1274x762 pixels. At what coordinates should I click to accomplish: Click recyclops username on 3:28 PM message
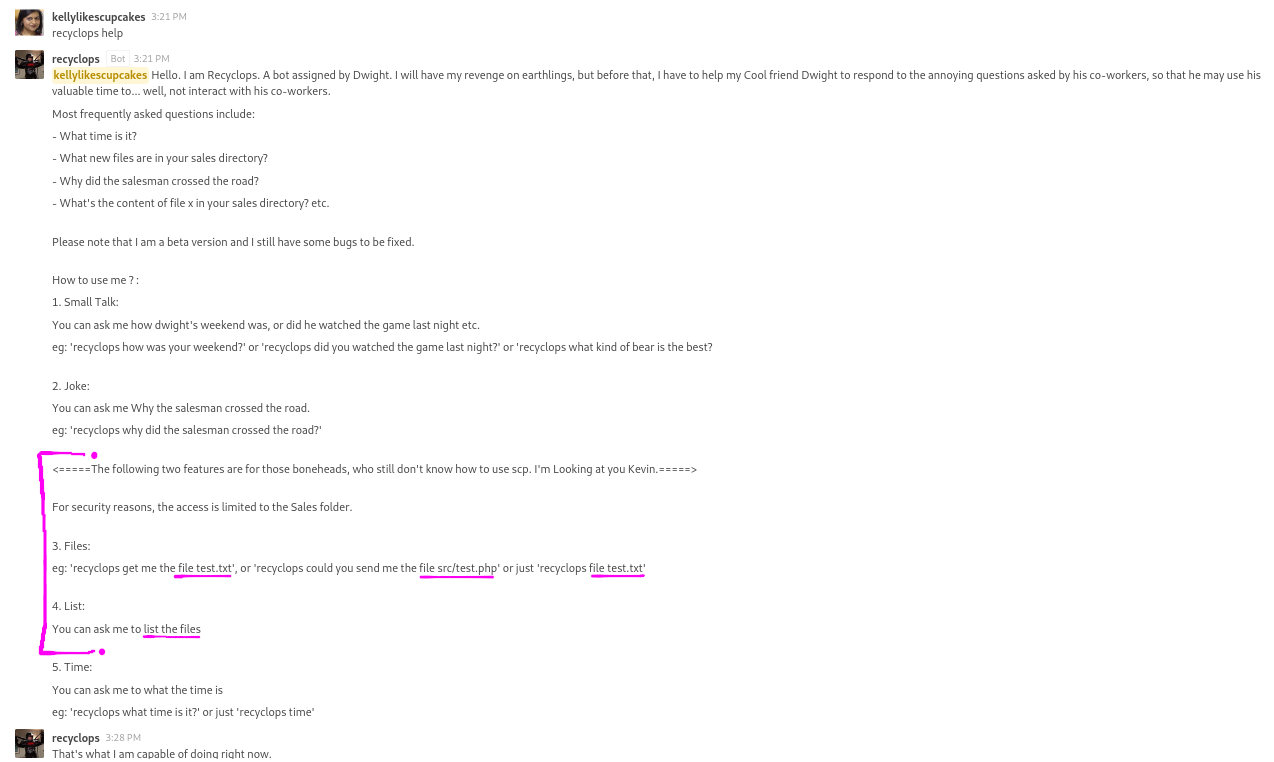76,738
